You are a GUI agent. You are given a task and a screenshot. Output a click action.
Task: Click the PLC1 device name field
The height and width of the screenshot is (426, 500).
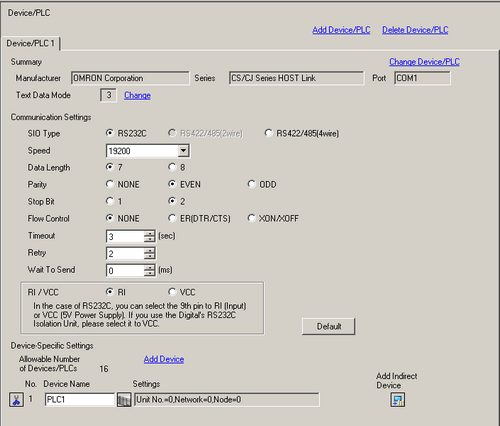[80, 399]
